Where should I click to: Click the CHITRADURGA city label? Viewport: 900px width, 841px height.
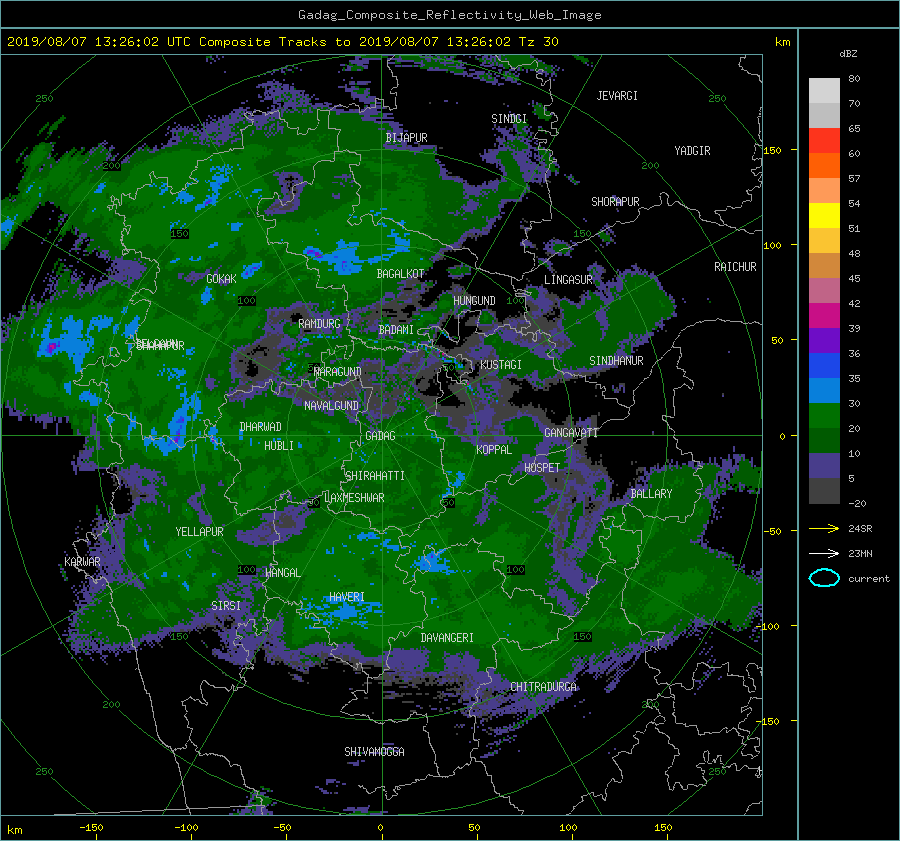click(544, 687)
